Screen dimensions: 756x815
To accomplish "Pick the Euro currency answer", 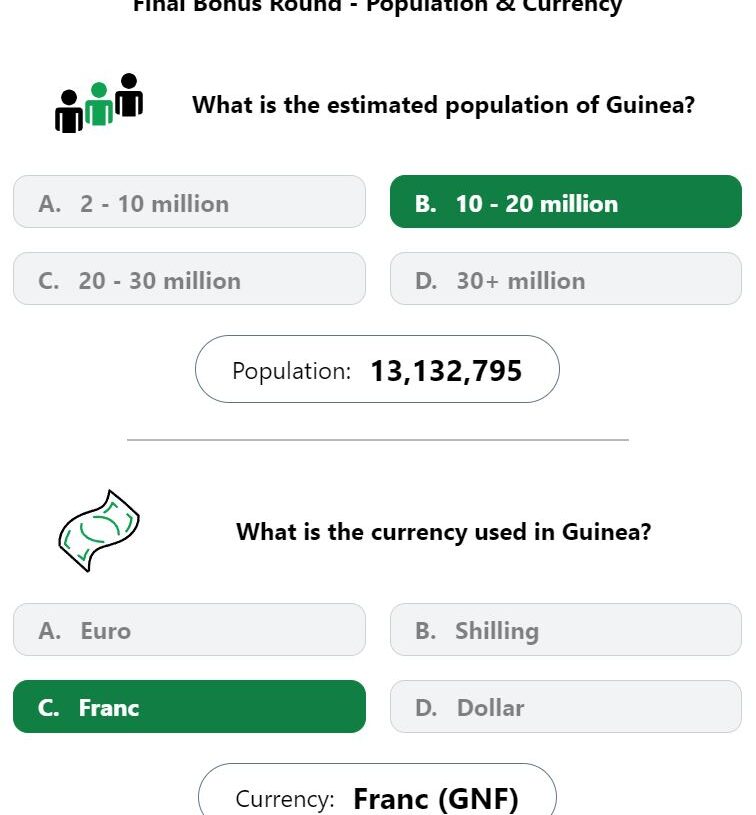I will pos(189,629).
